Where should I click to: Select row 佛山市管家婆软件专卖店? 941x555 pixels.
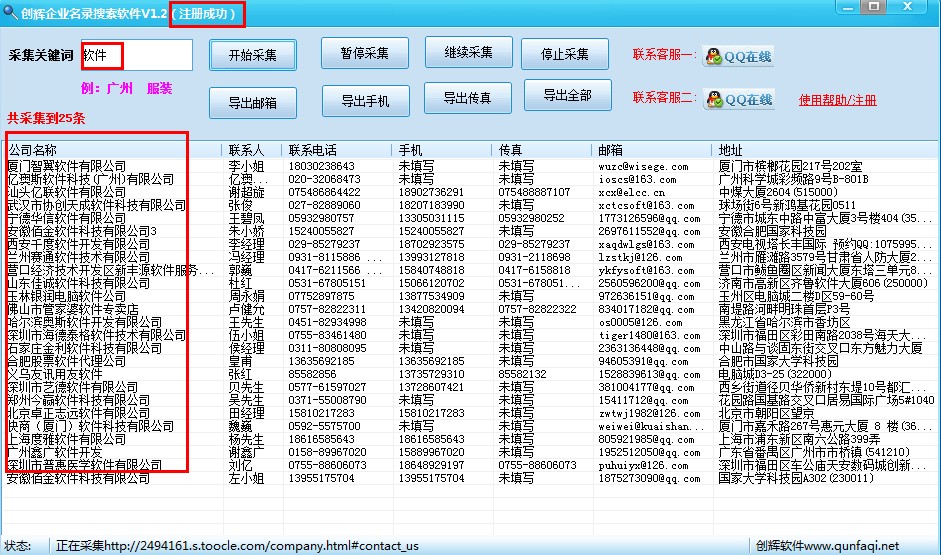click(x=471, y=309)
